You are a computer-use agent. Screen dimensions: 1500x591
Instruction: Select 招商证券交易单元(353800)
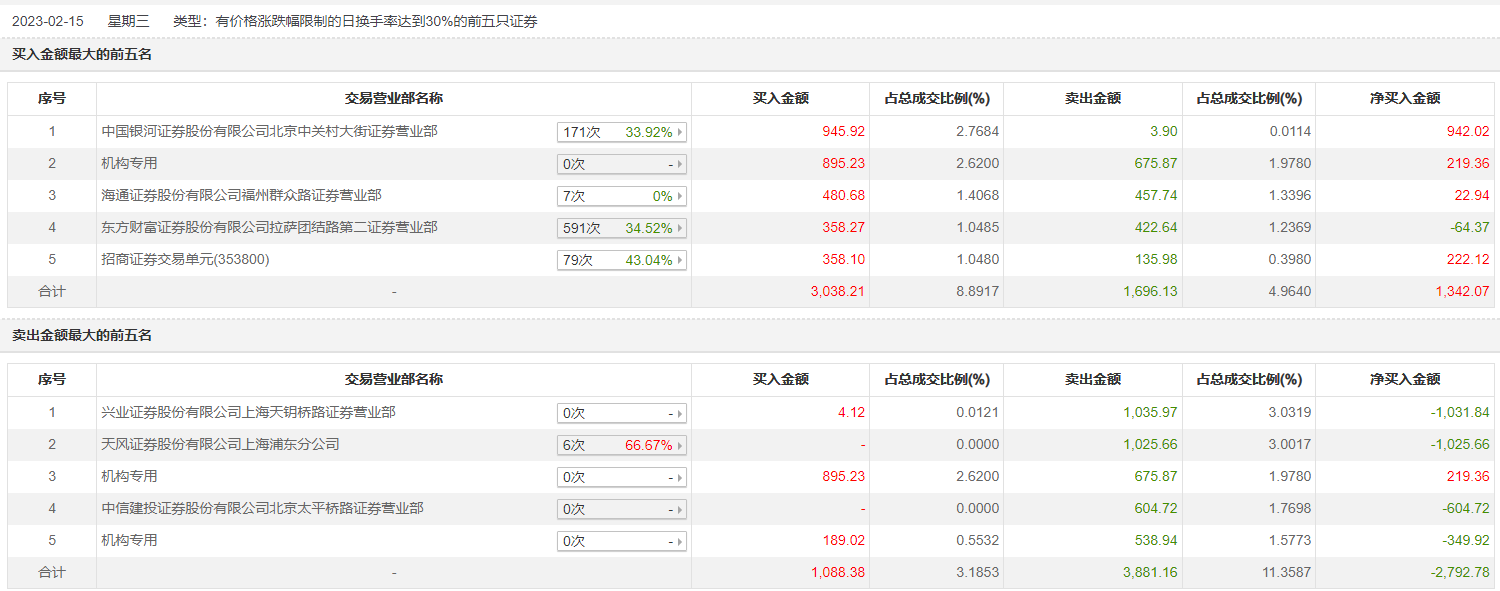tap(186, 259)
